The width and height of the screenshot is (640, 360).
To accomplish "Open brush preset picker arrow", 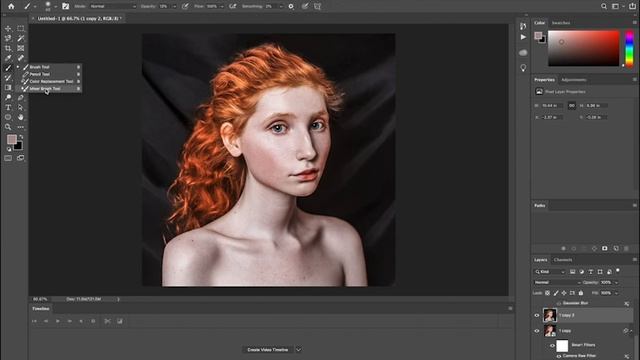I will (x=56, y=7).
